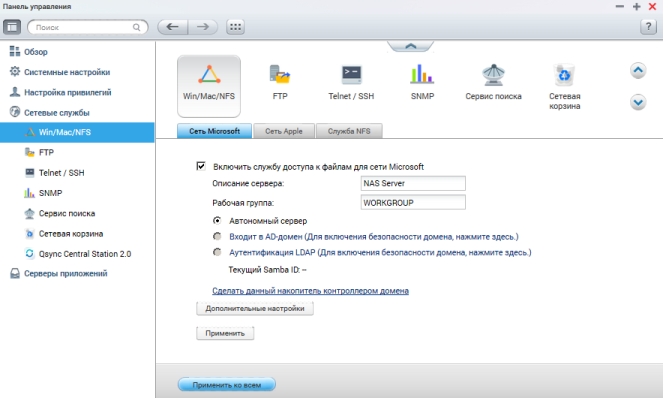
Task: Maximize the window with the plus button
Action: tap(636, 6)
